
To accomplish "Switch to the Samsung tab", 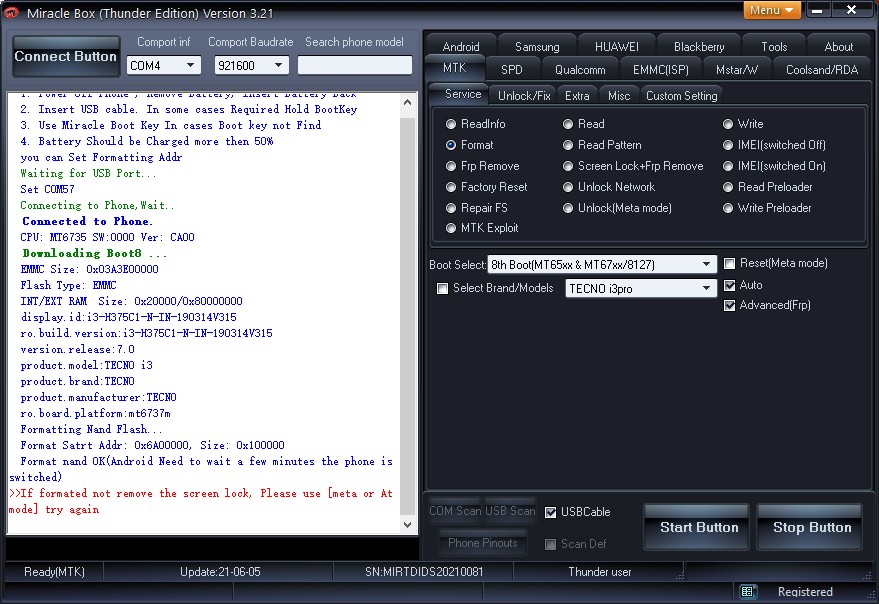I will pos(537,47).
